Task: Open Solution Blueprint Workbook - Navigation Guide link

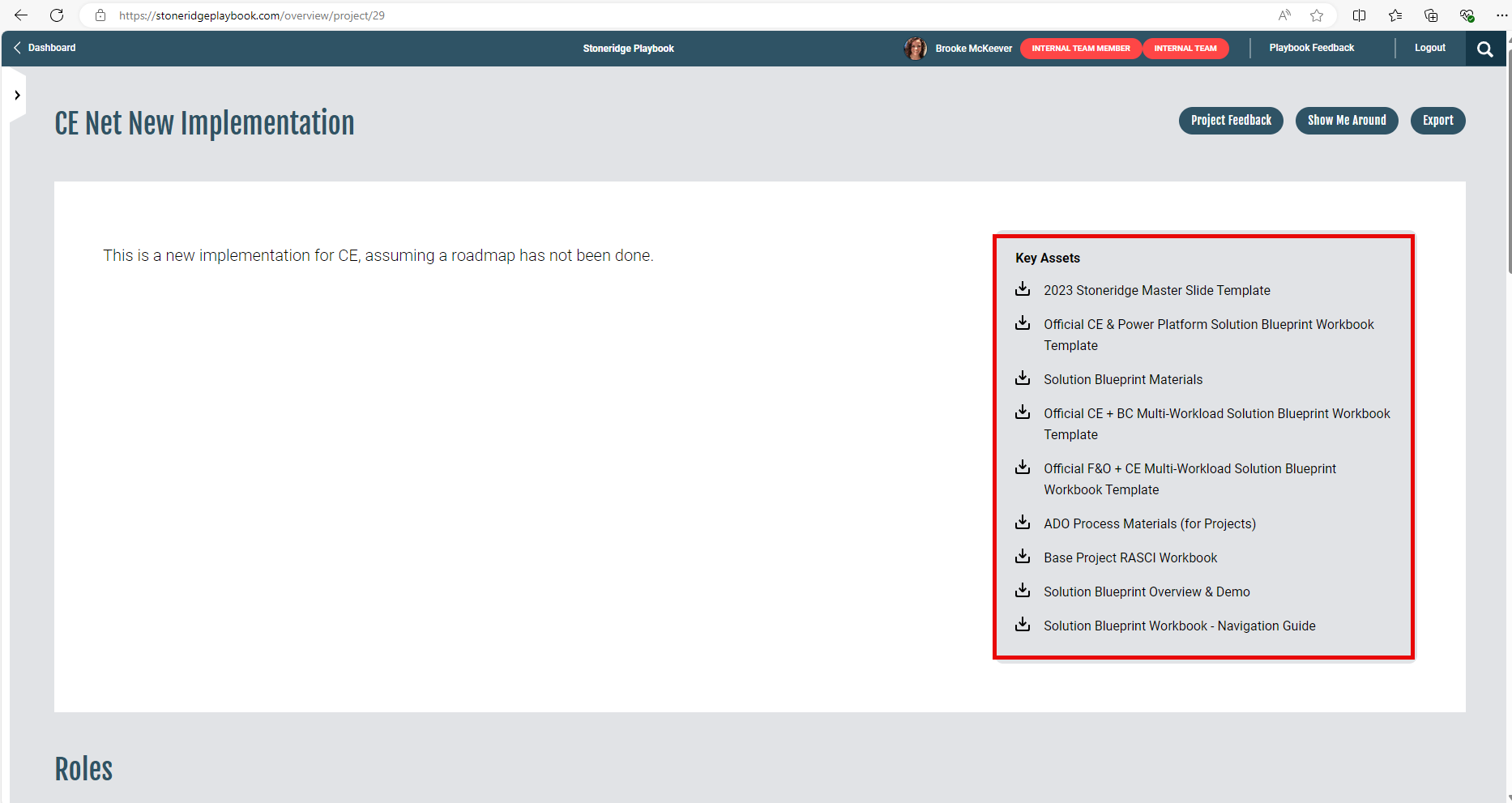Action: coord(1180,626)
